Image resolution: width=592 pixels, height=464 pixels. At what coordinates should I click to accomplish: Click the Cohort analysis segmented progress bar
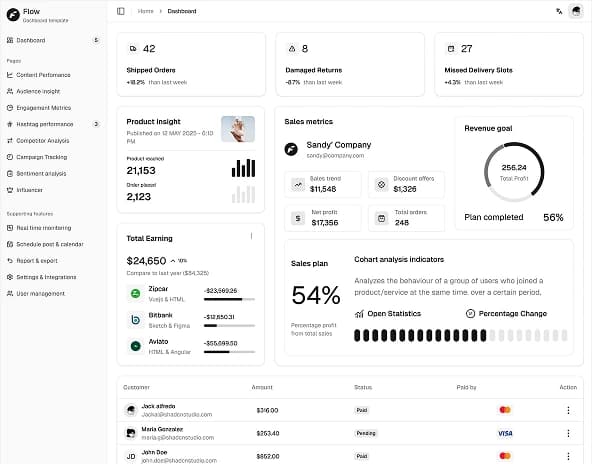[461, 335]
